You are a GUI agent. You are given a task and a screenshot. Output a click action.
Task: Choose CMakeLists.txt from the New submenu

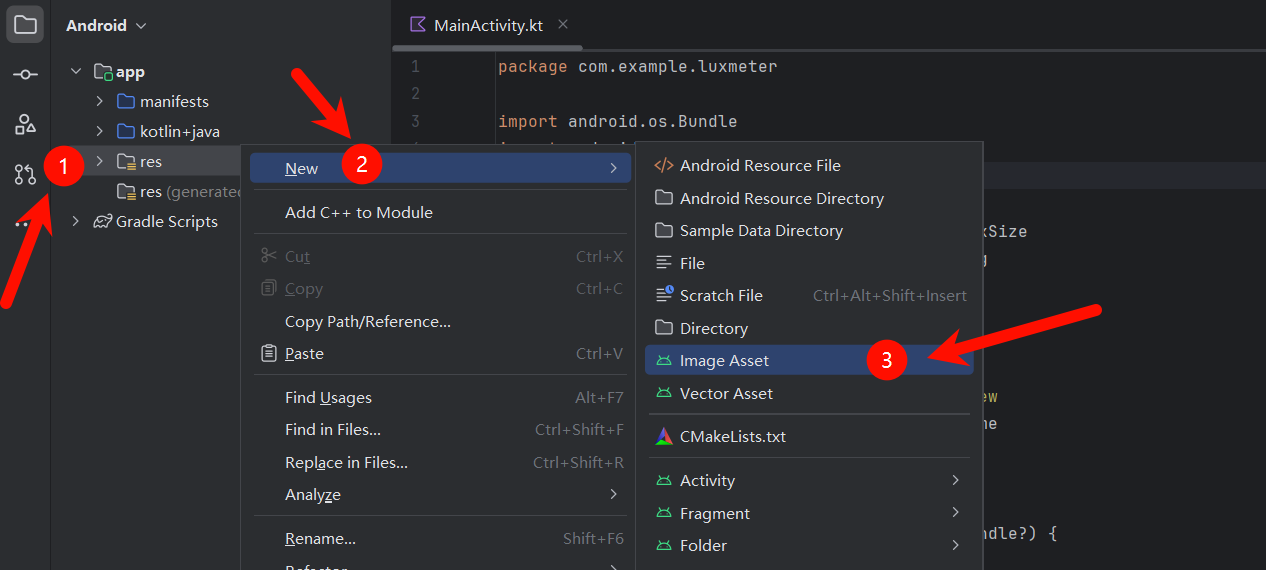pyautogui.click(x=732, y=437)
